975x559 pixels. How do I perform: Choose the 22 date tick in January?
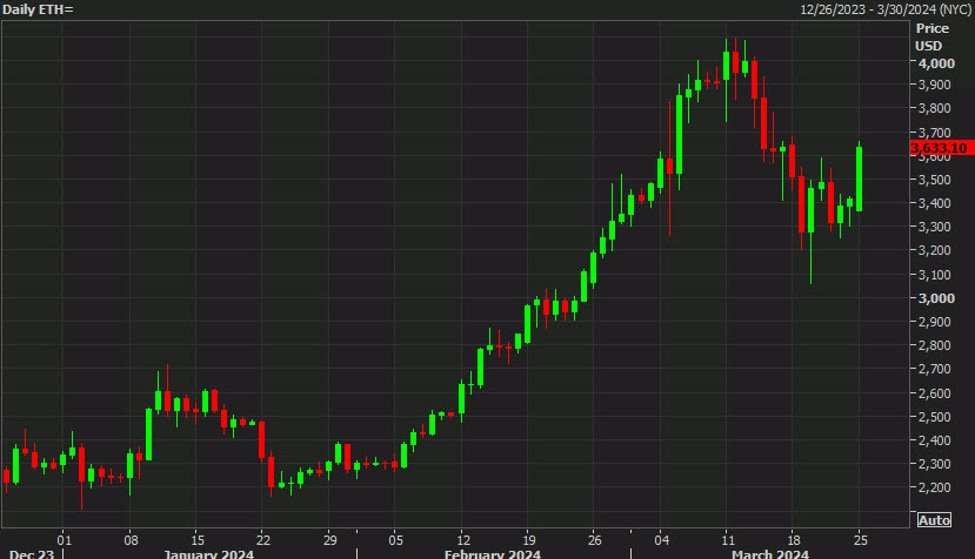point(262,535)
